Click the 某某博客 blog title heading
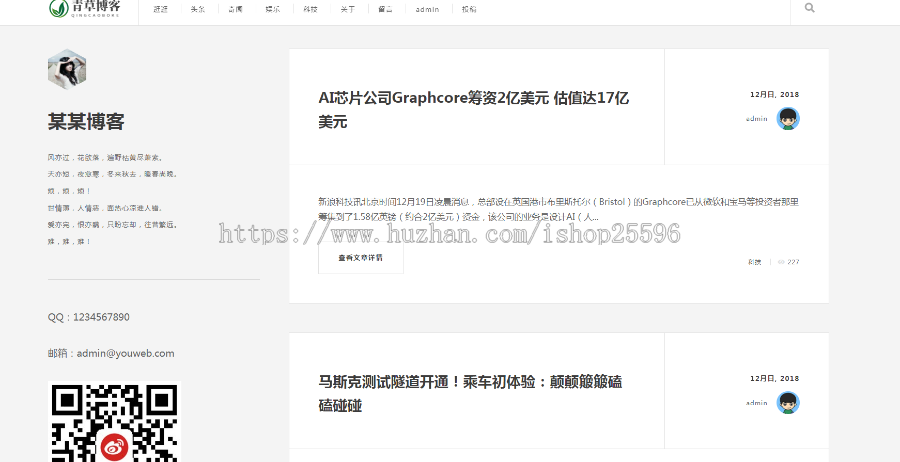Screen dimensions: 900x462 pyautogui.click(x=86, y=122)
